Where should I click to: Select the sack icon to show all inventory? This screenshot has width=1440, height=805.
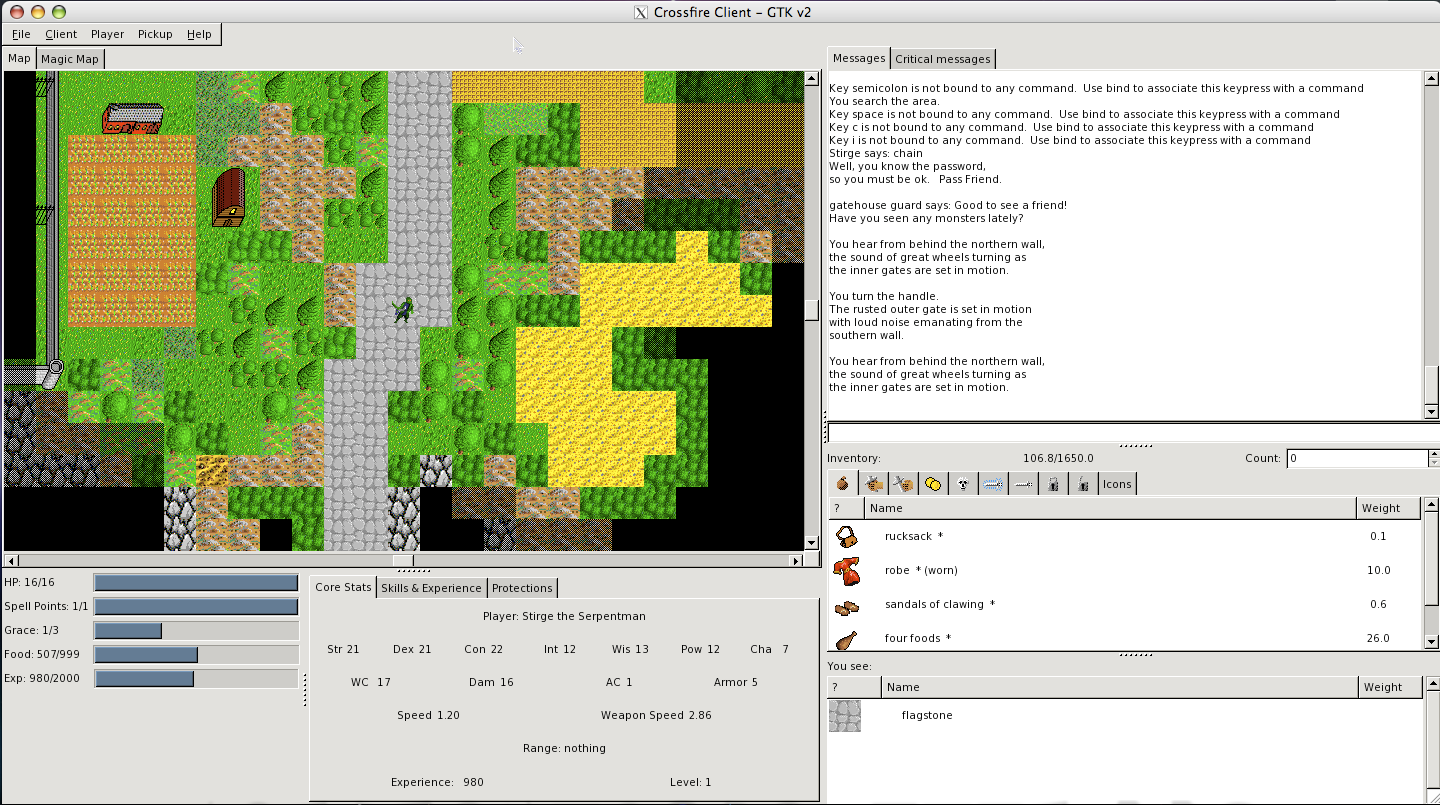point(843,483)
